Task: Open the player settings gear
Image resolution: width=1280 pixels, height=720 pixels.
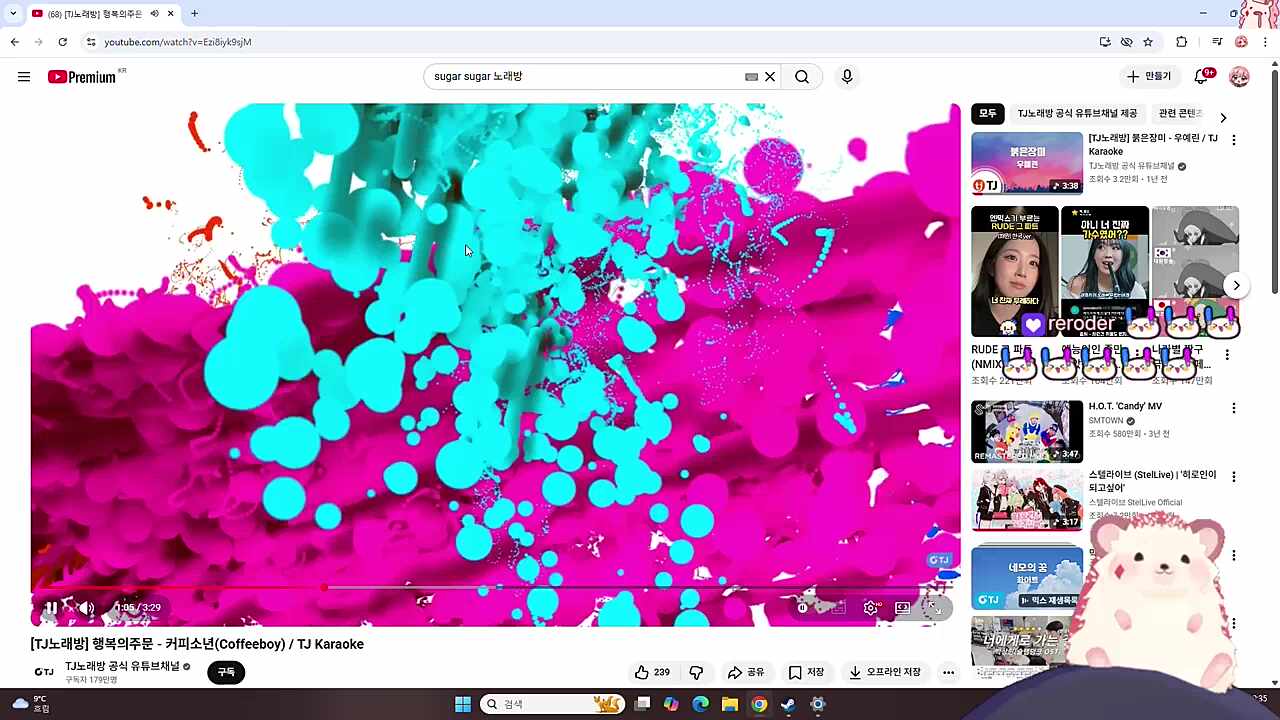Action: 871,607
